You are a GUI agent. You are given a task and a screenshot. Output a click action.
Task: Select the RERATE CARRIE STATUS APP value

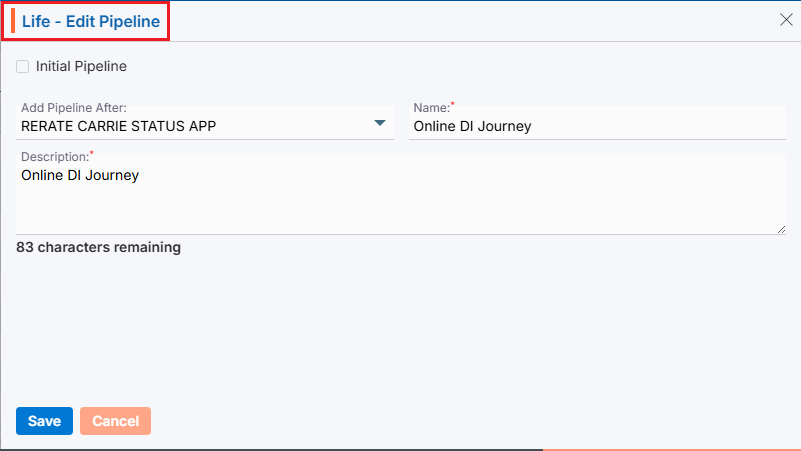pyautogui.click(x=118, y=126)
